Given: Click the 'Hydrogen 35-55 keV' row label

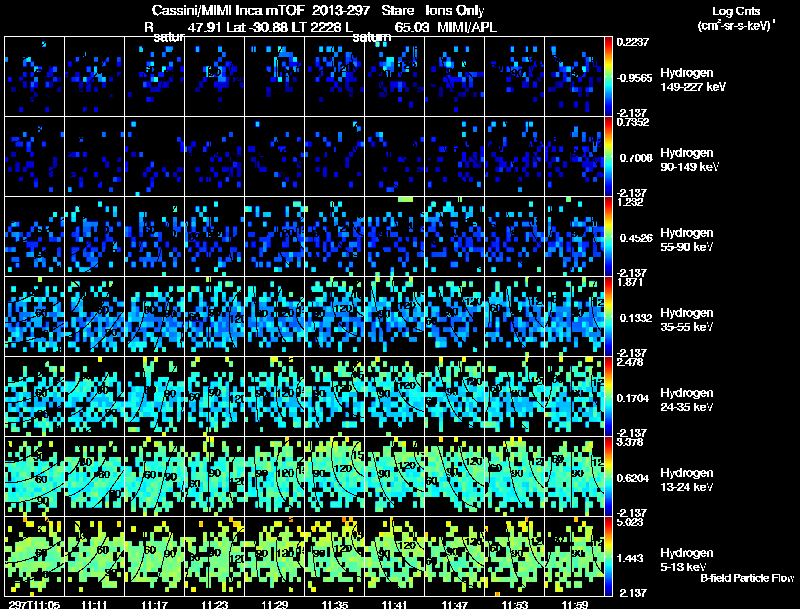Looking at the screenshot, I should click(686, 320).
